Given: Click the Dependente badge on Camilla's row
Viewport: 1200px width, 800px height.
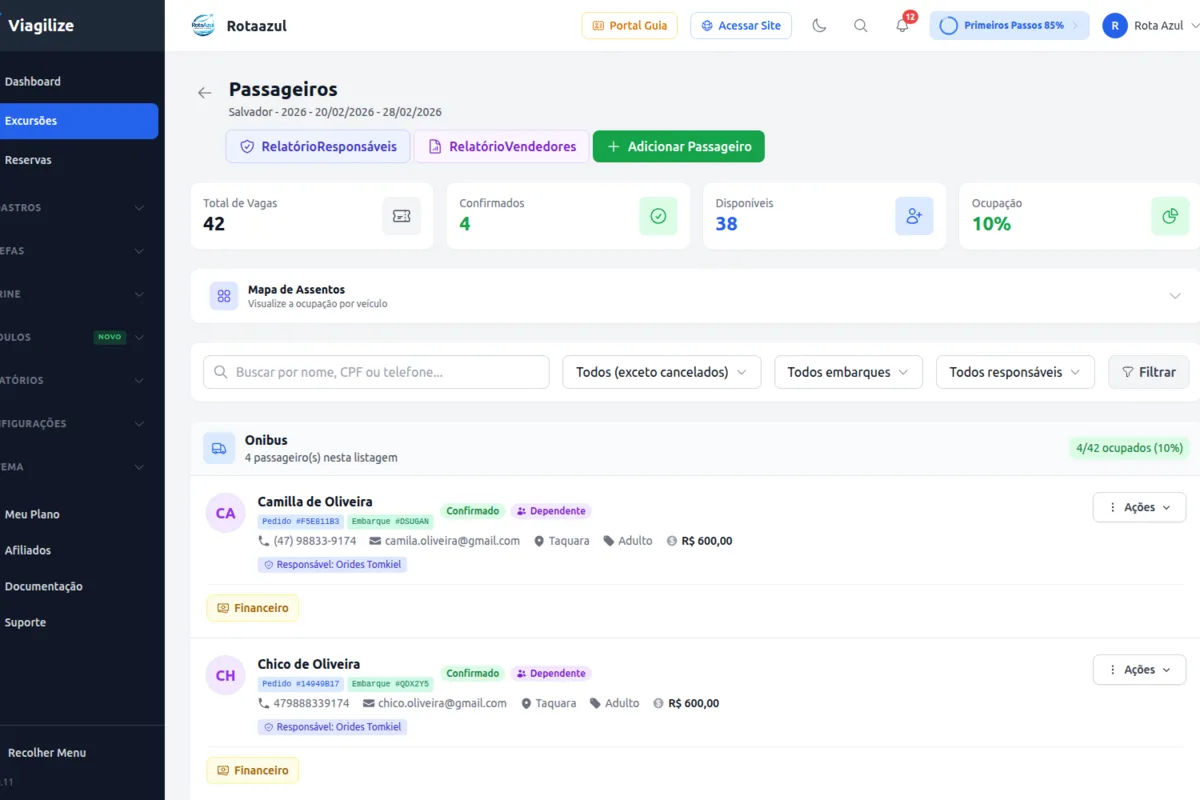Looking at the screenshot, I should pos(551,511).
